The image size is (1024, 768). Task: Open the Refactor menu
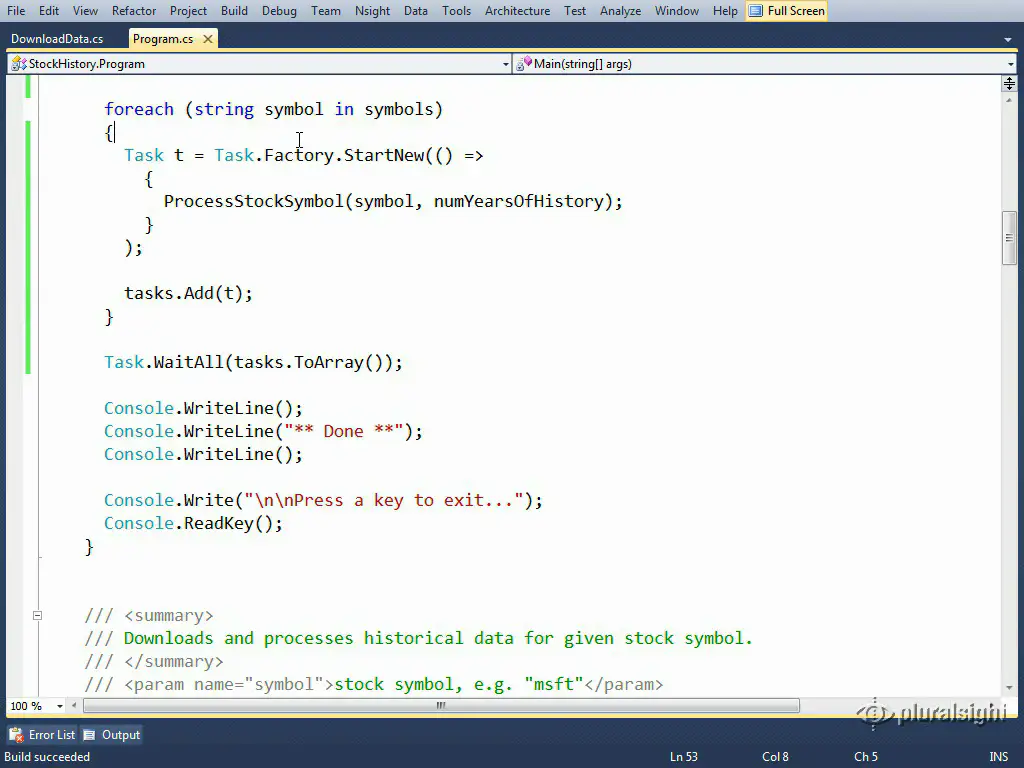pos(134,11)
